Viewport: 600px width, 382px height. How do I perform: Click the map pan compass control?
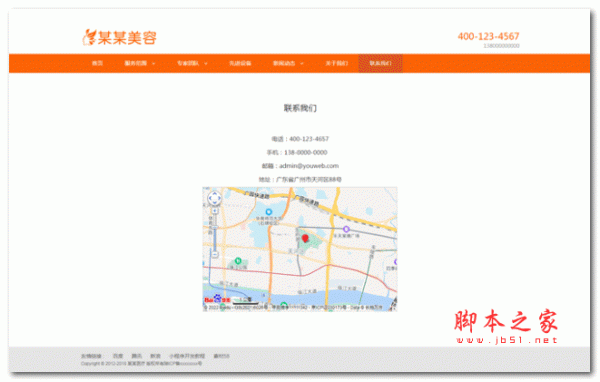click(x=214, y=198)
